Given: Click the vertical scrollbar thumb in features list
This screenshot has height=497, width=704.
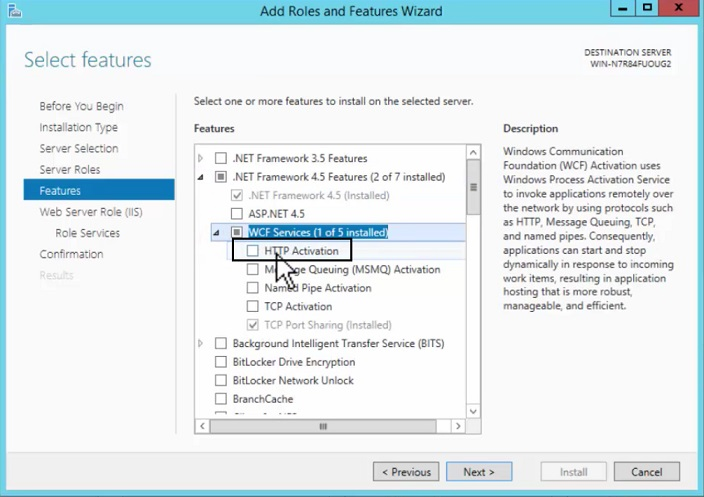Looking at the screenshot, I should point(473,187).
